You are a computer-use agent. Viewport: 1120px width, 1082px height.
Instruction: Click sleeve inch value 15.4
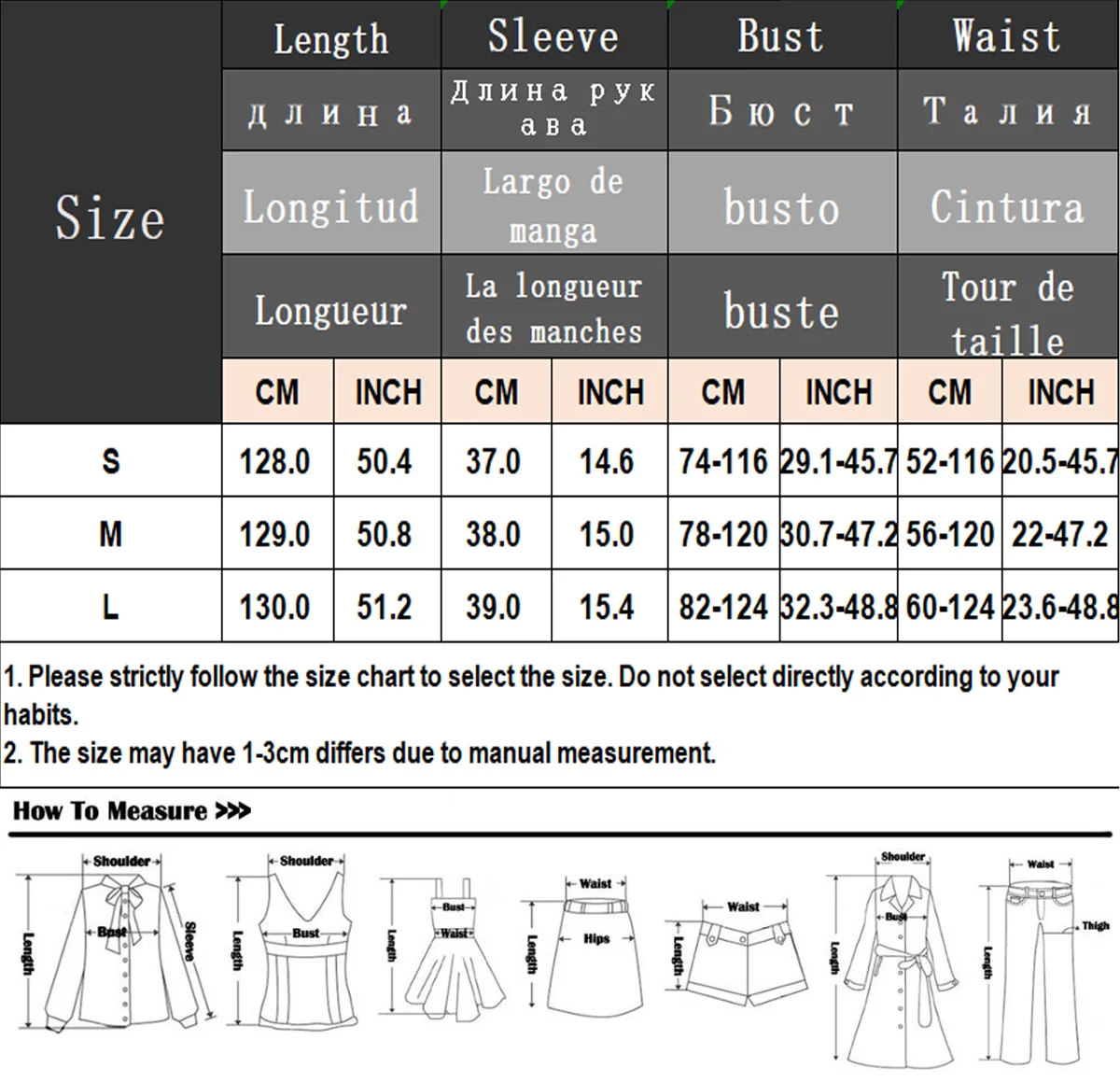coord(607,606)
